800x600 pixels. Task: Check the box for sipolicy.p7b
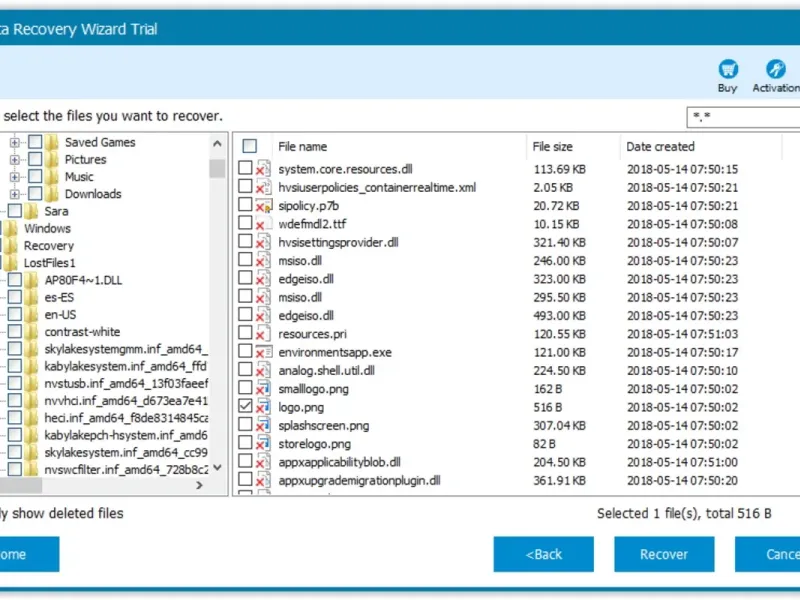(245, 204)
